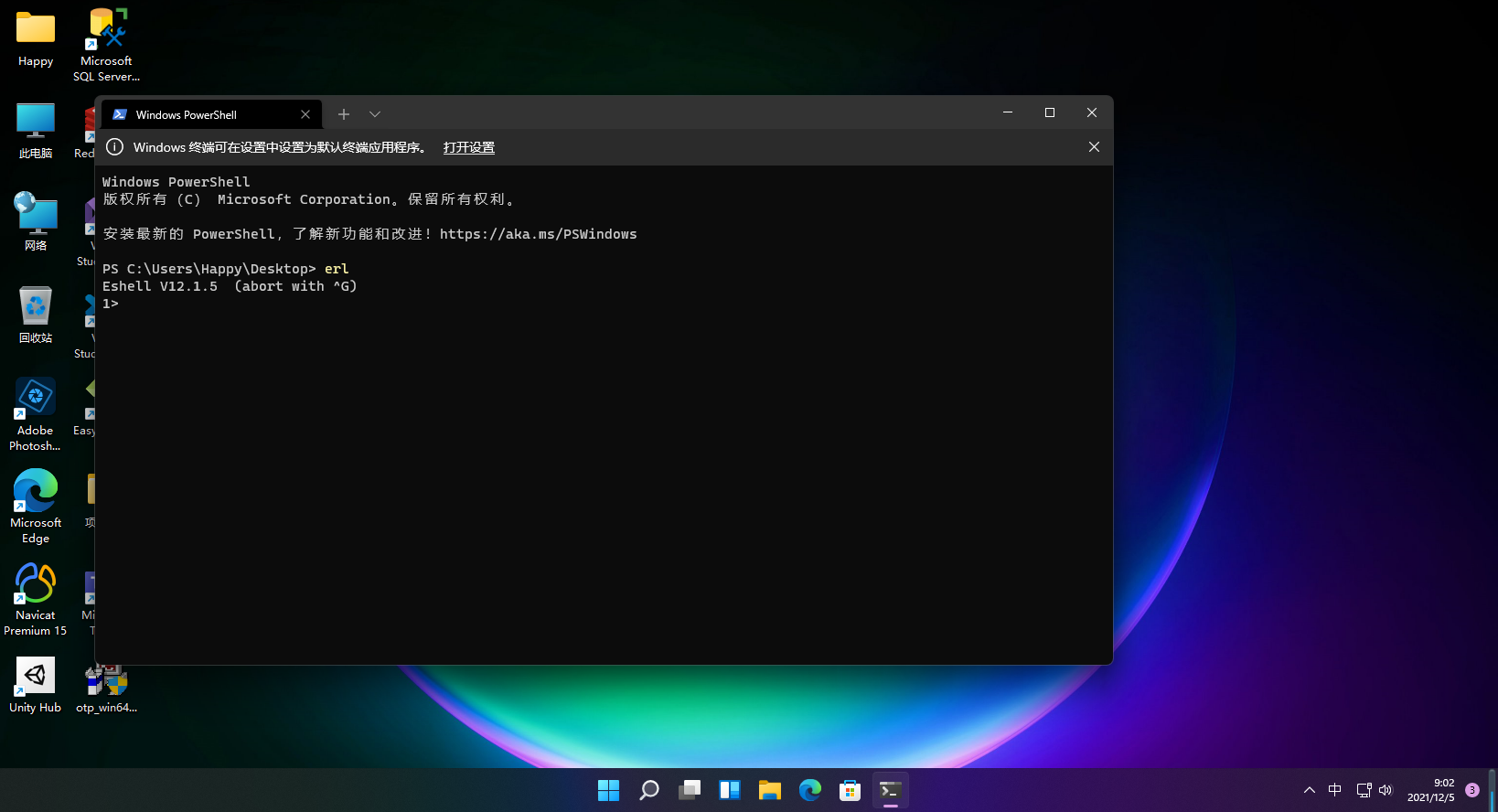Image resolution: width=1498 pixels, height=812 pixels.
Task: Maximize the Windows Terminal window
Action: 1050,112
